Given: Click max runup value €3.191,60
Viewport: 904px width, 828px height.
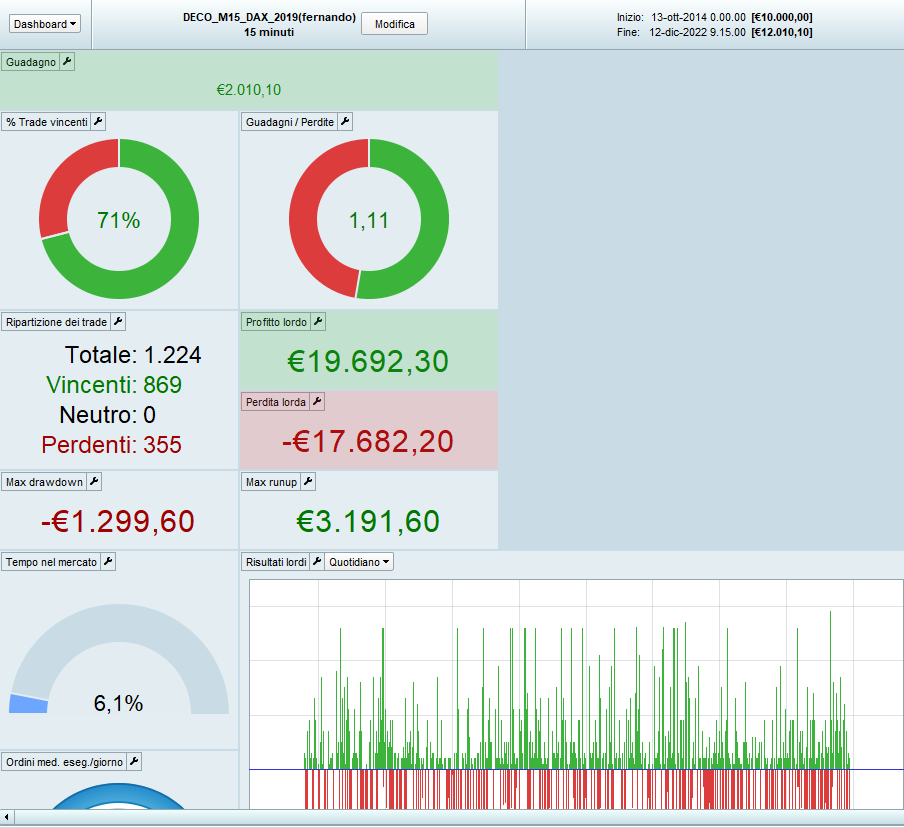Looking at the screenshot, I should click(368, 521).
